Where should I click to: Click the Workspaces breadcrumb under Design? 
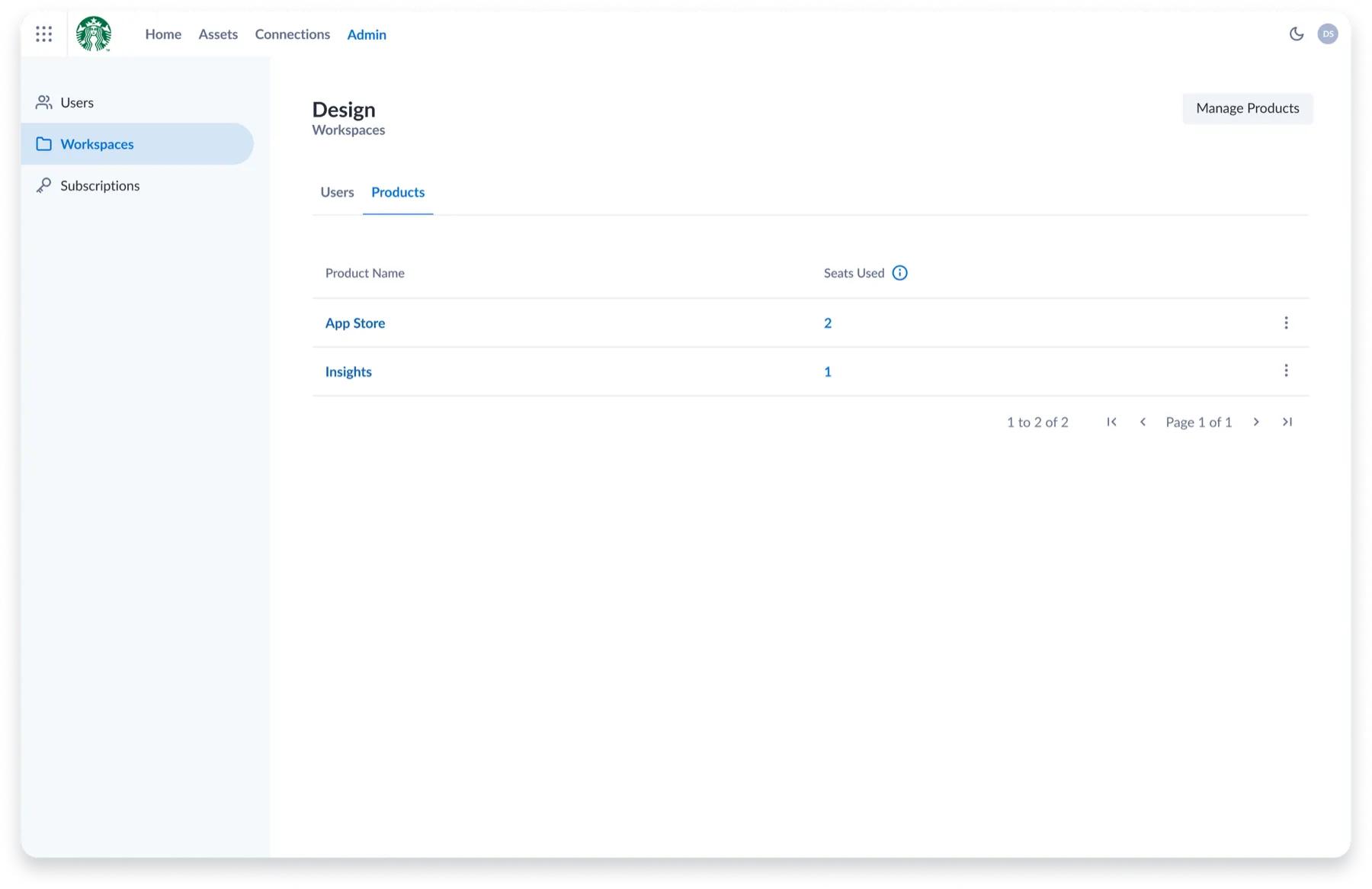(348, 130)
